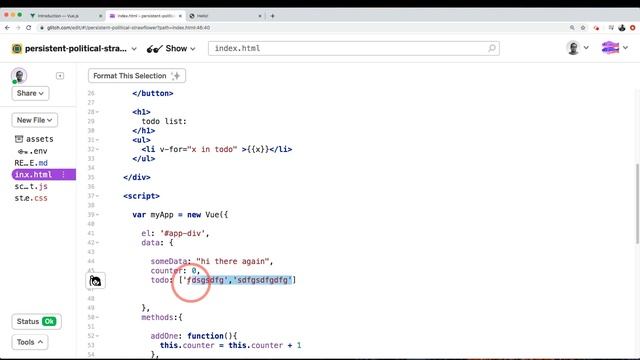640x360 pixels.
Task: Switch to the Introduction Vue.js browser tab
Action: pyautogui.click(x=65, y=16)
